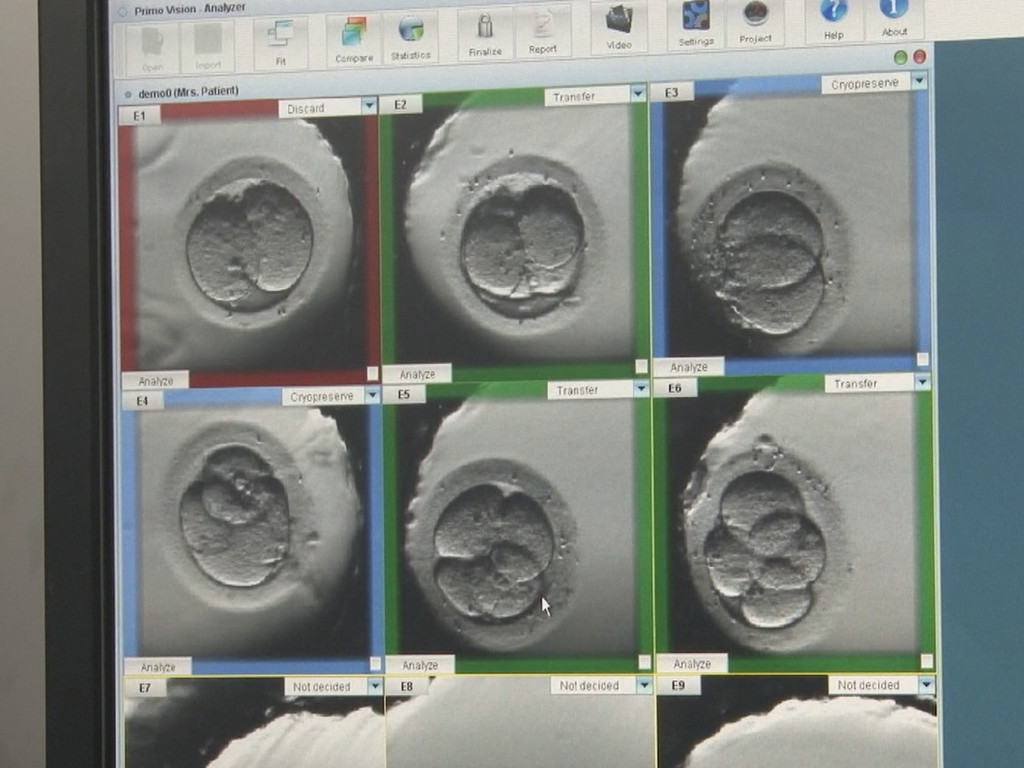The width and height of the screenshot is (1024, 768).
Task: Expand the E1 Discard dropdown
Action: 369,106
